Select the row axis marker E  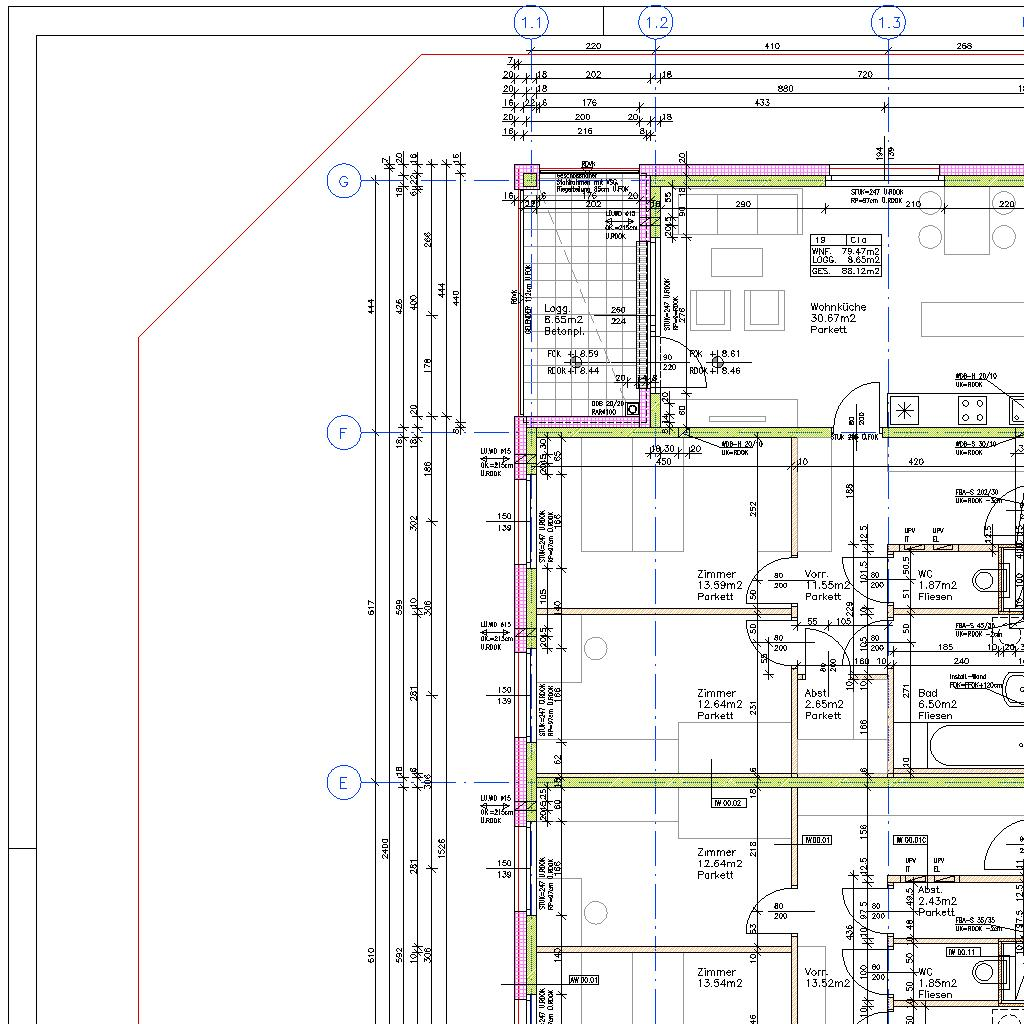point(343,782)
